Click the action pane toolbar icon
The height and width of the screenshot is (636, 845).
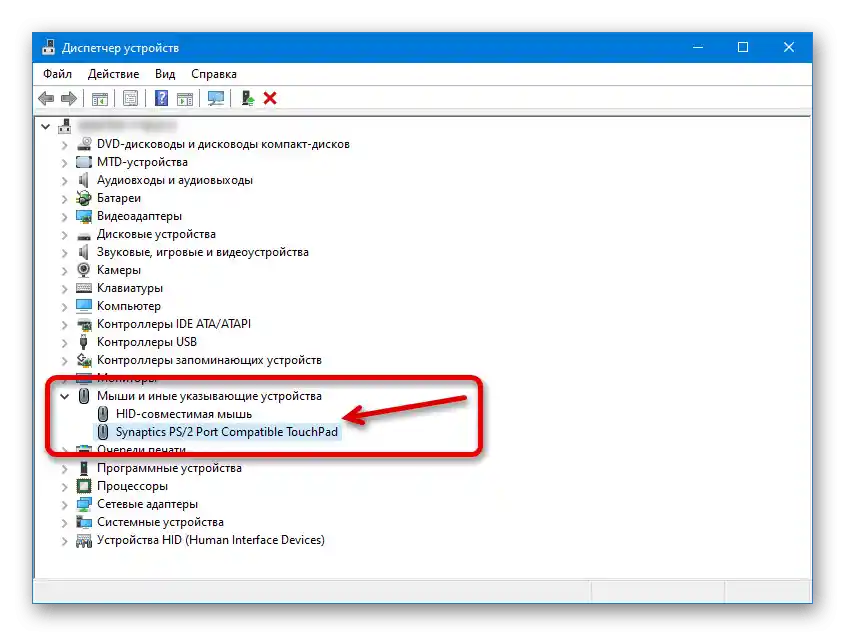click(x=185, y=98)
